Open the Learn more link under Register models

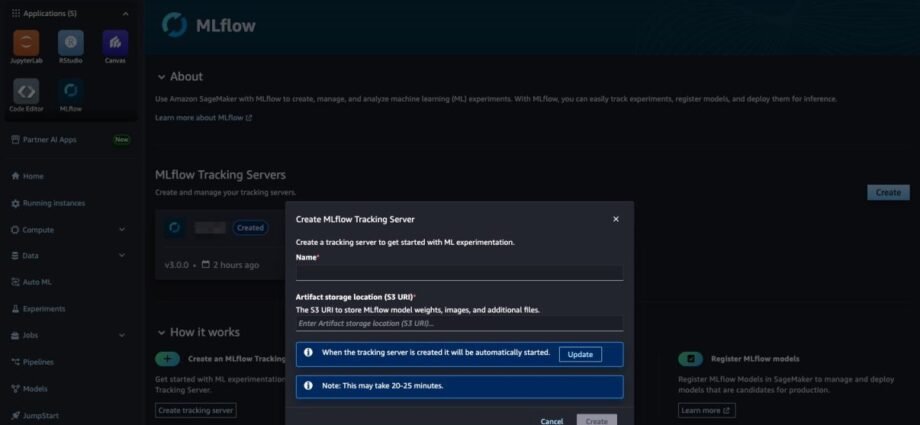706,410
